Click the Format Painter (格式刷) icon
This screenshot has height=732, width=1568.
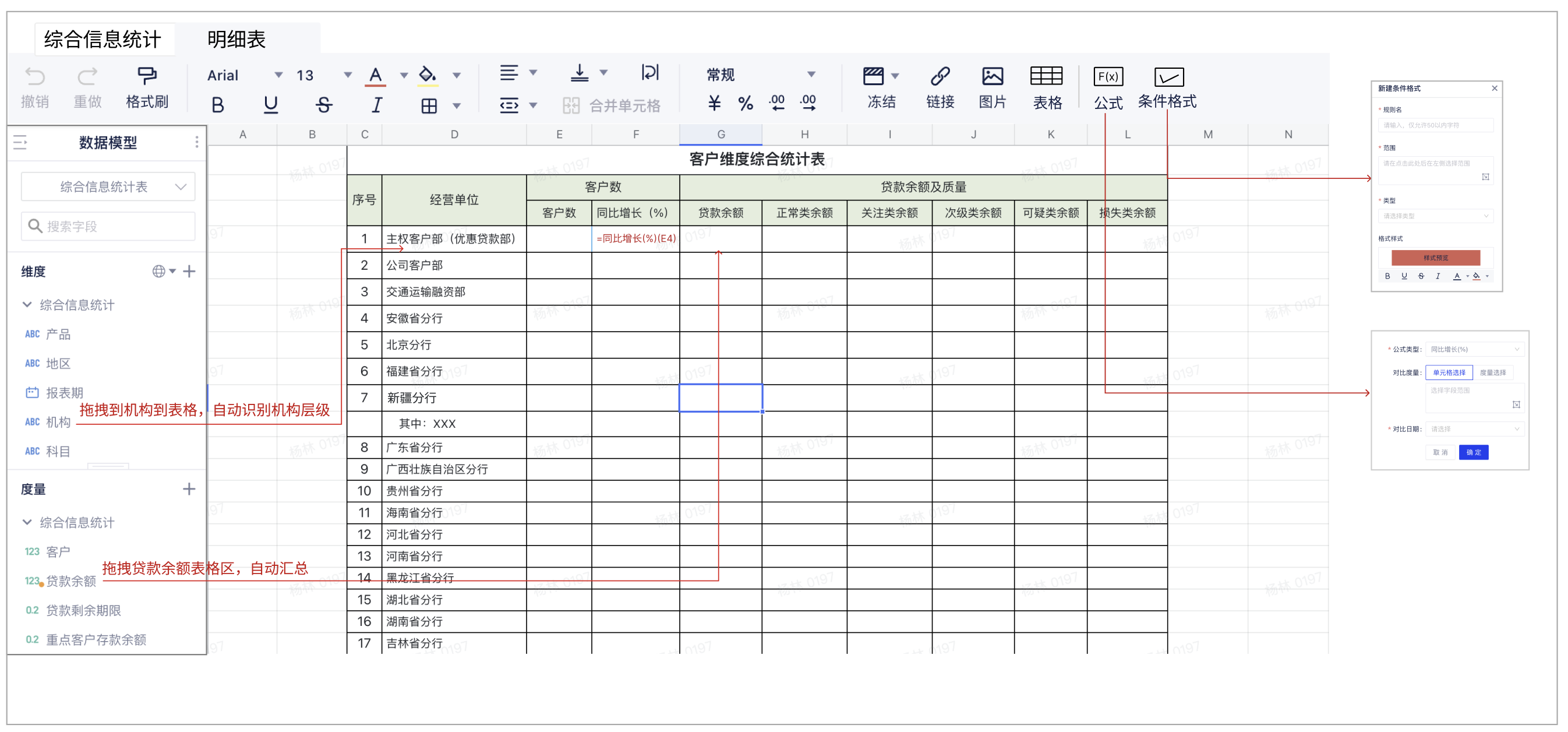(147, 76)
